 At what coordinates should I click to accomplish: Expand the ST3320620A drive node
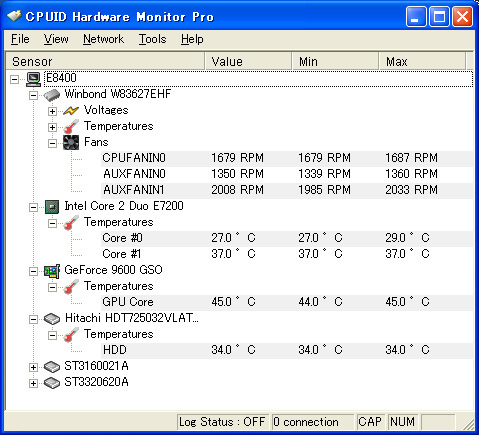(33, 383)
